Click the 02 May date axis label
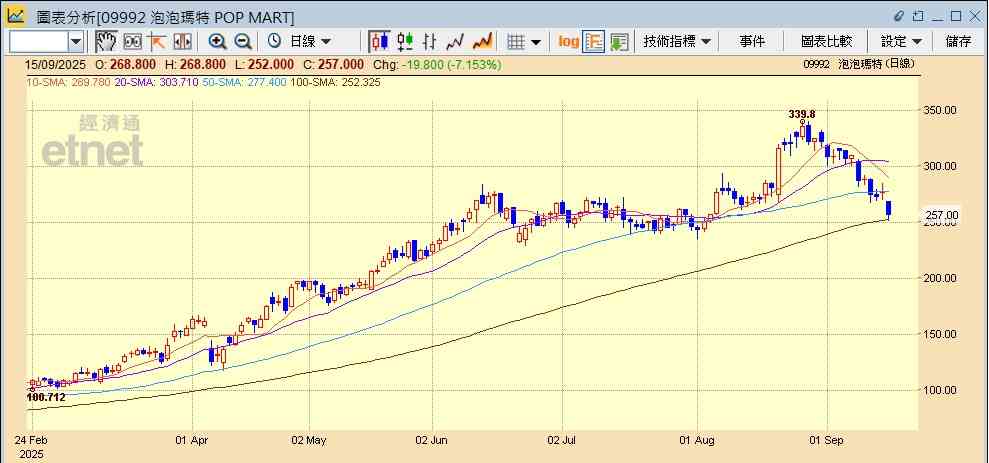989x463 pixels. [310, 440]
